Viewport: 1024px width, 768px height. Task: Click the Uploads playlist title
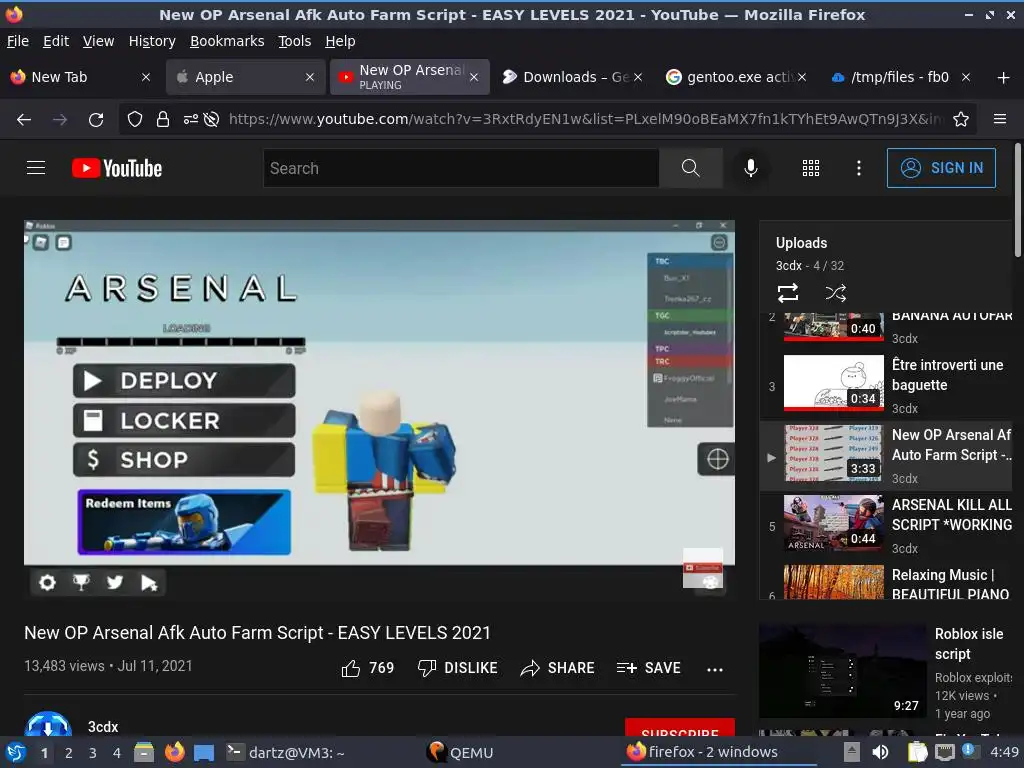(801, 243)
